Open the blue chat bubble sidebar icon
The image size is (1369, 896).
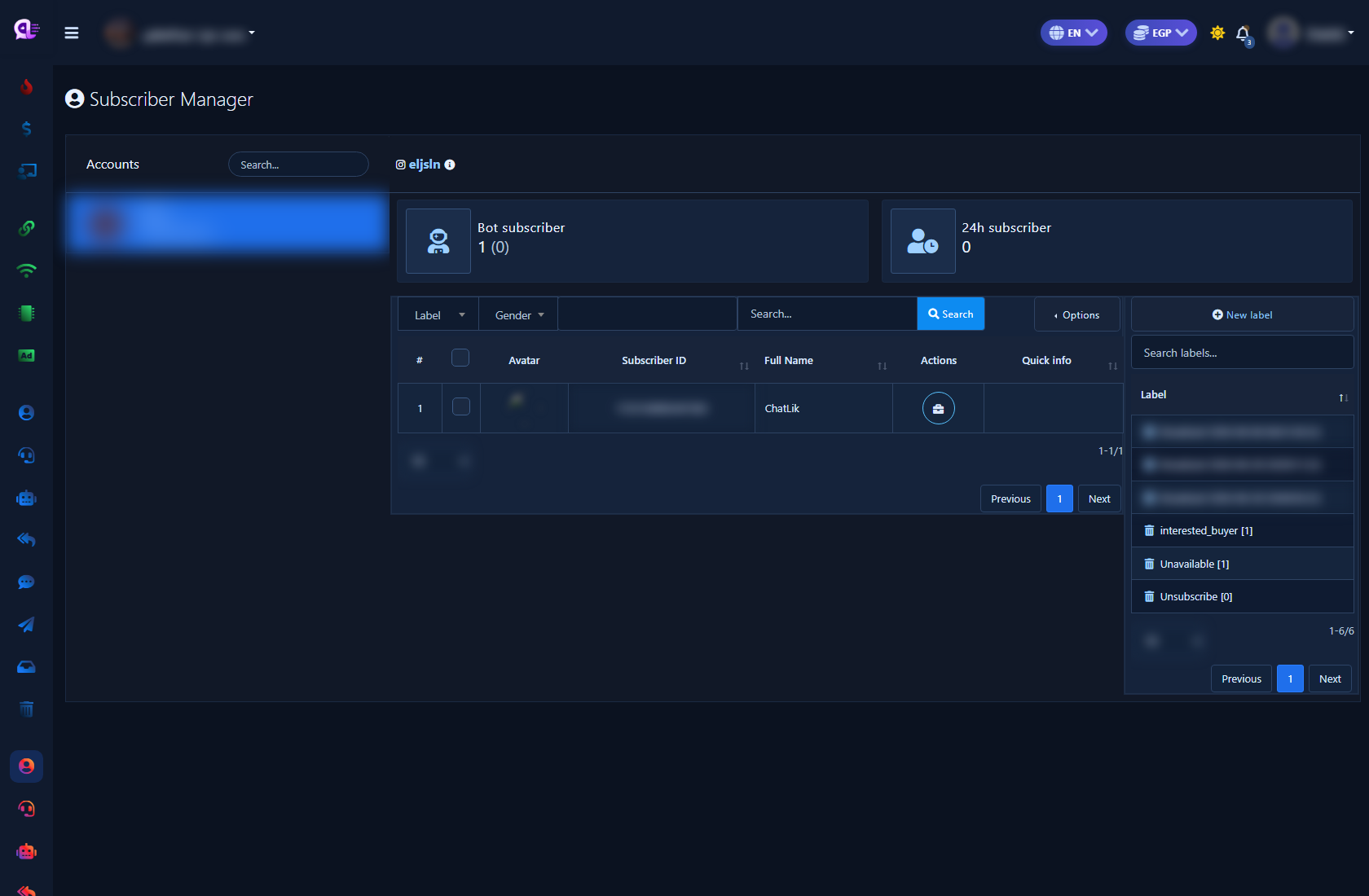tap(26, 582)
